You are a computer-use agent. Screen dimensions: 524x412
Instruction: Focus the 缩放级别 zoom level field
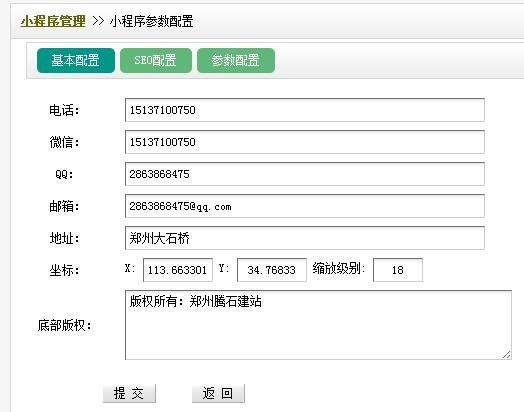398,270
